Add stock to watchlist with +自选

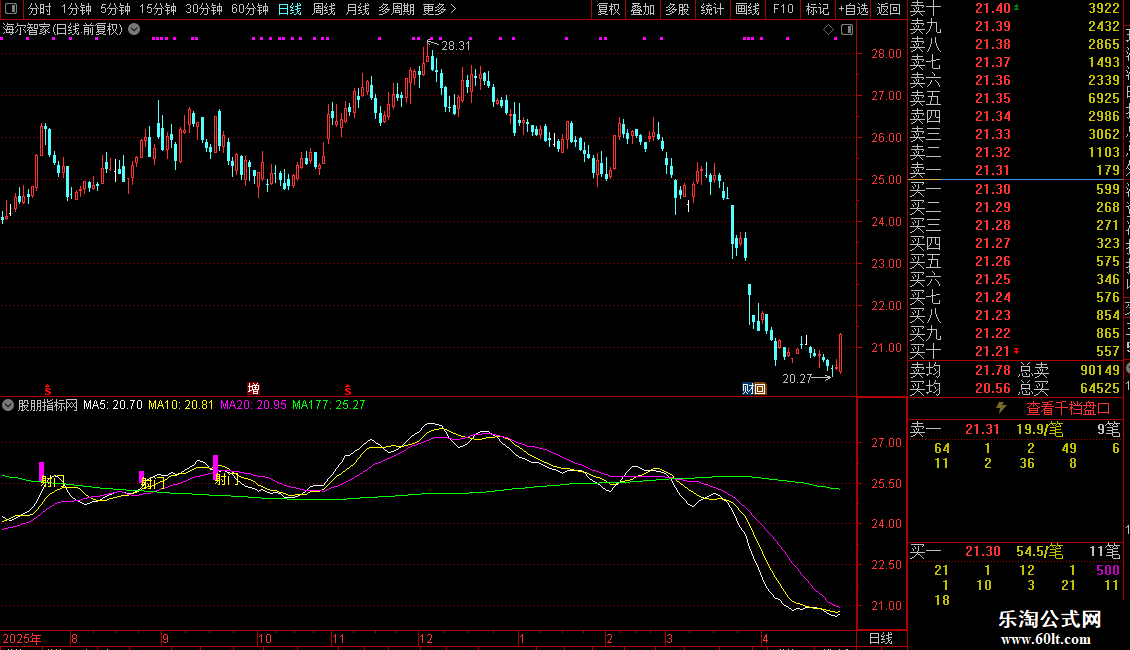[853, 9]
